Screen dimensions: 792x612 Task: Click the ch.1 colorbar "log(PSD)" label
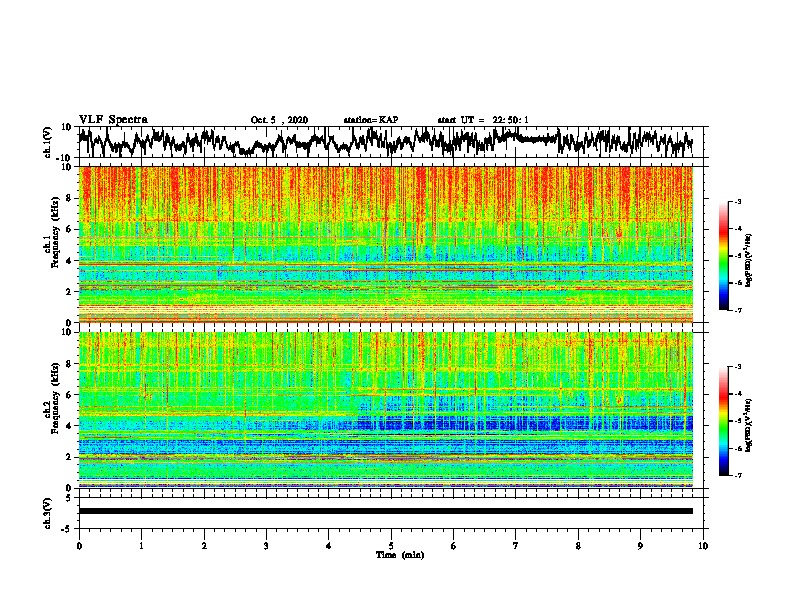[749, 261]
